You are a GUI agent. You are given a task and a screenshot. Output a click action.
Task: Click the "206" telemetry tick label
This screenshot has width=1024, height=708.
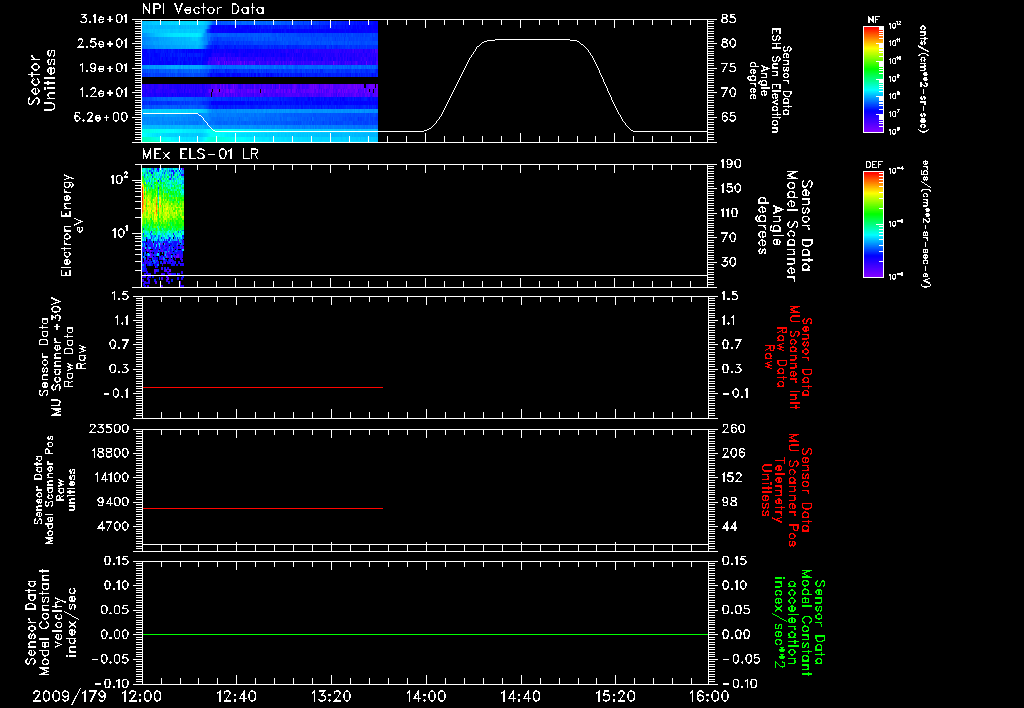pyautogui.click(x=733, y=453)
